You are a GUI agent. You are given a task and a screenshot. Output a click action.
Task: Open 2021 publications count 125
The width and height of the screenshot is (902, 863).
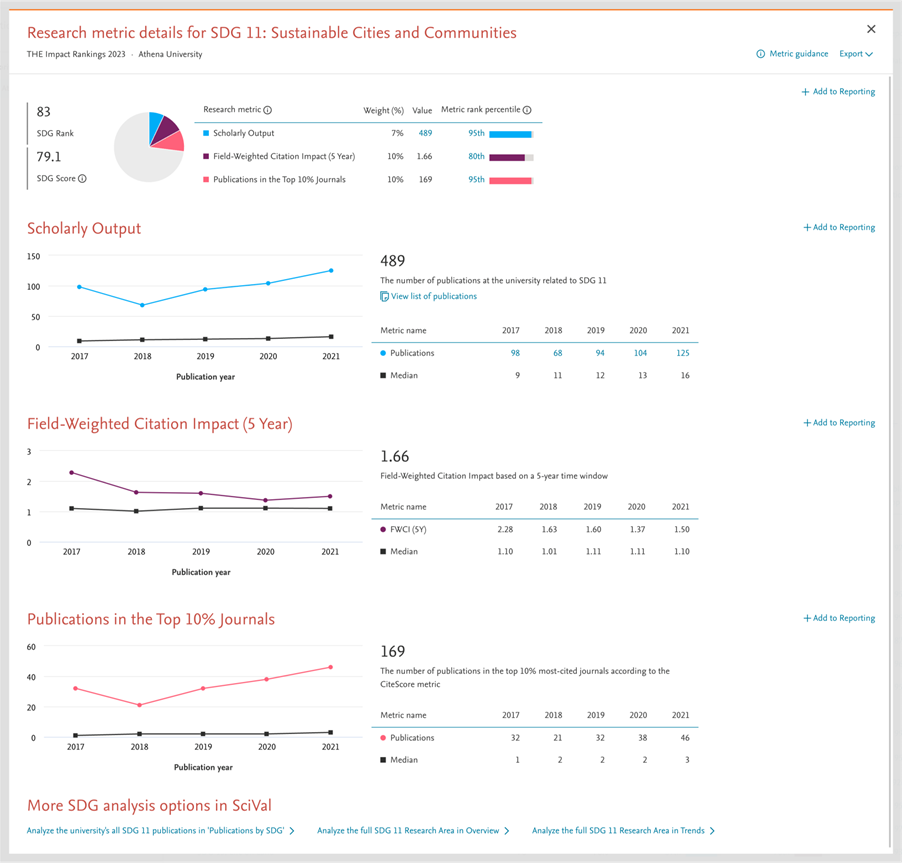click(683, 353)
